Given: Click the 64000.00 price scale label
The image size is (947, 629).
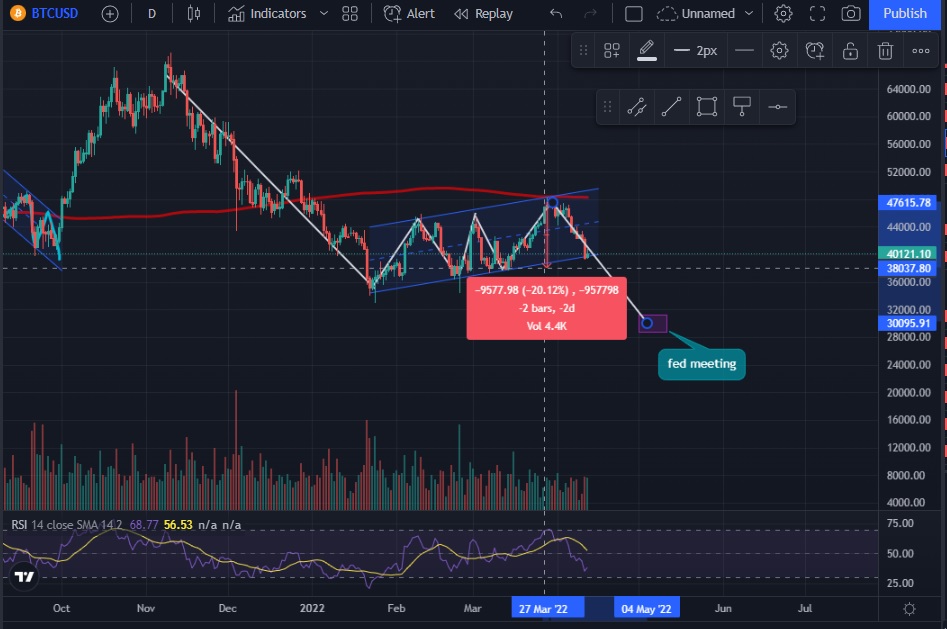Looking at the screenshot, I should tap(908, 89).
